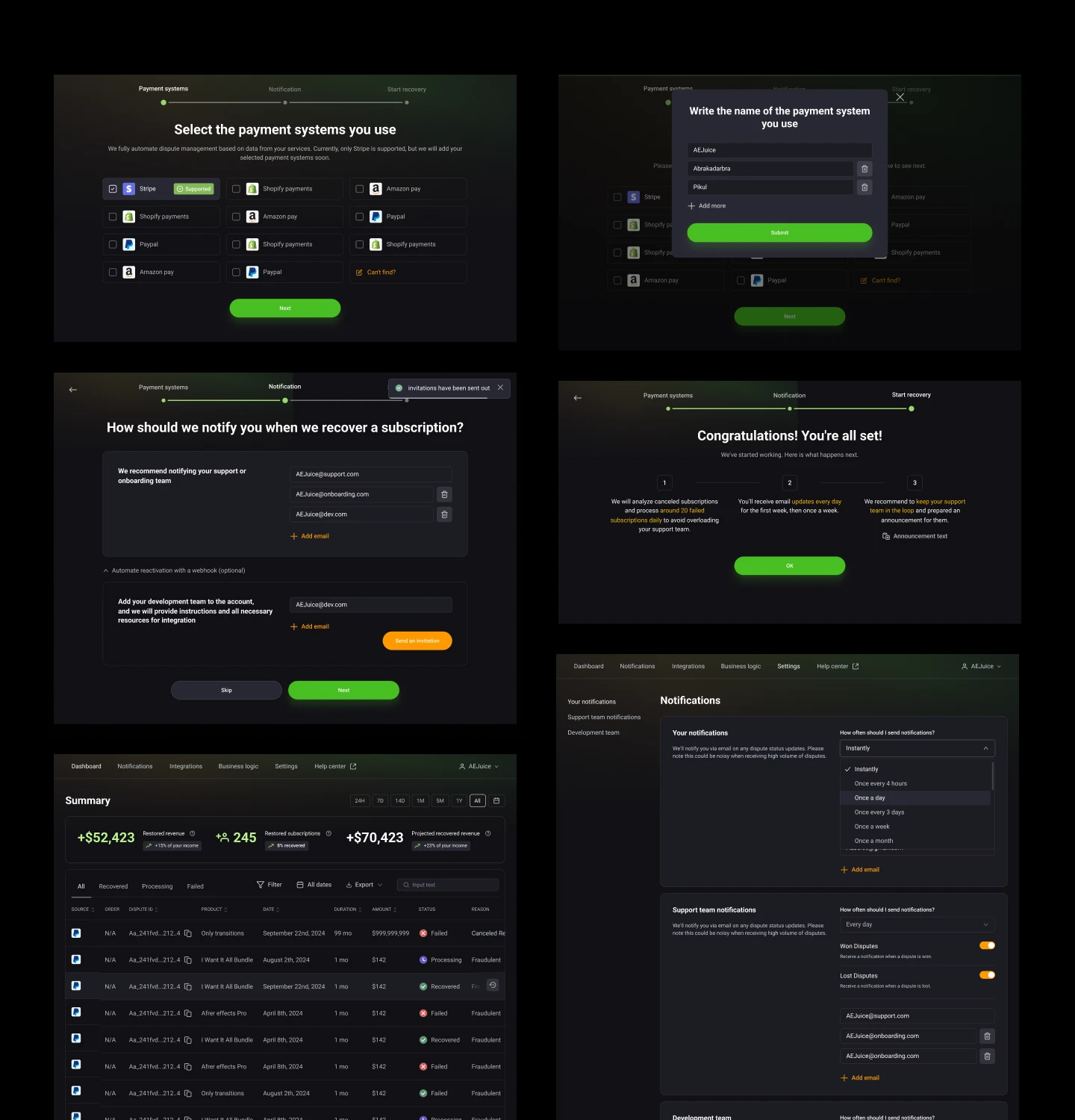Tick dimmed Amazon pay checkbox behind the dialog
1075x1120 pixels.
click(x=617, y=281)
